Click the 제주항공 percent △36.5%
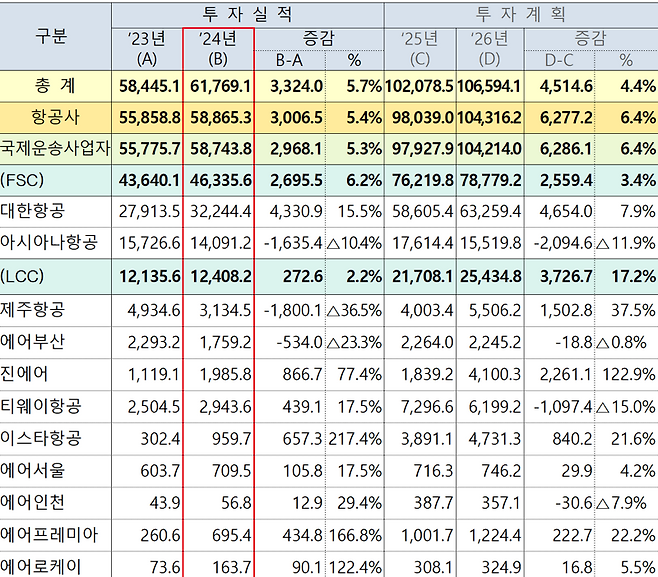658x577 pixels. point(354,311)
